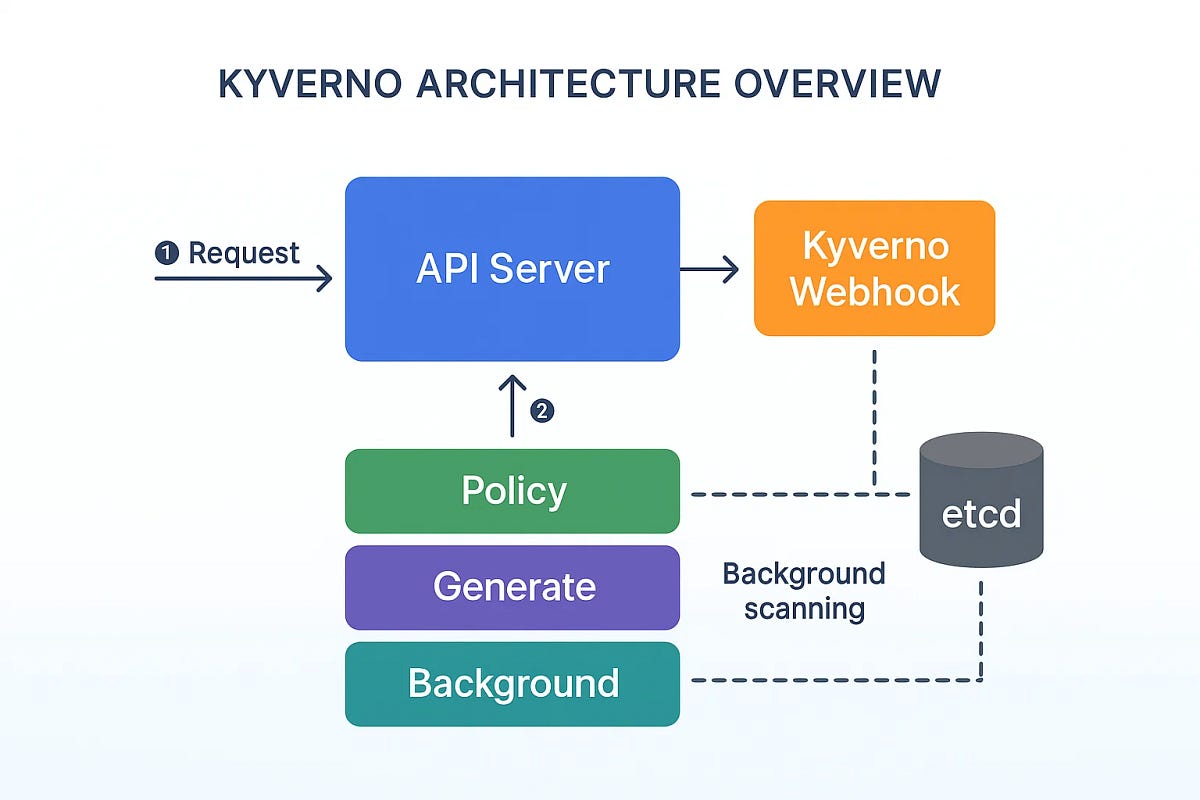
Task: Select the teal Background component
Action: [512, 683]
